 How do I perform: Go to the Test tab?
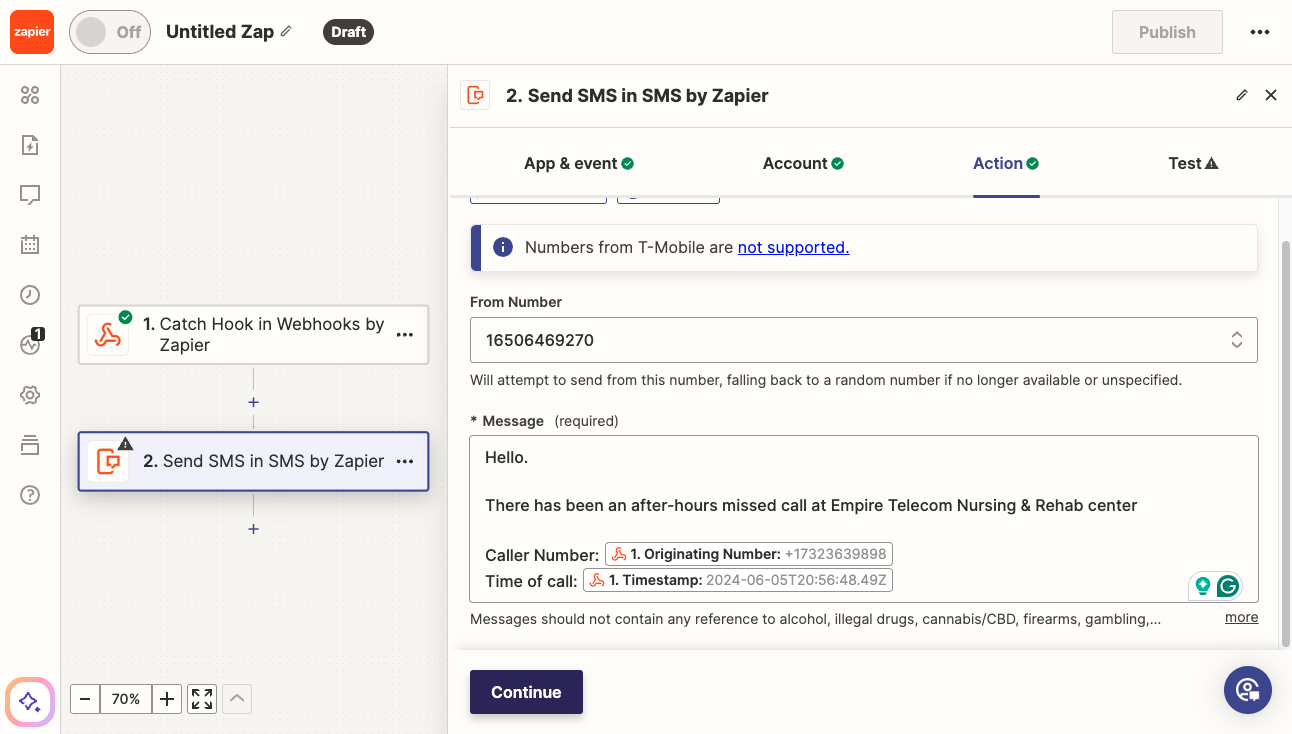(1193, 163)
